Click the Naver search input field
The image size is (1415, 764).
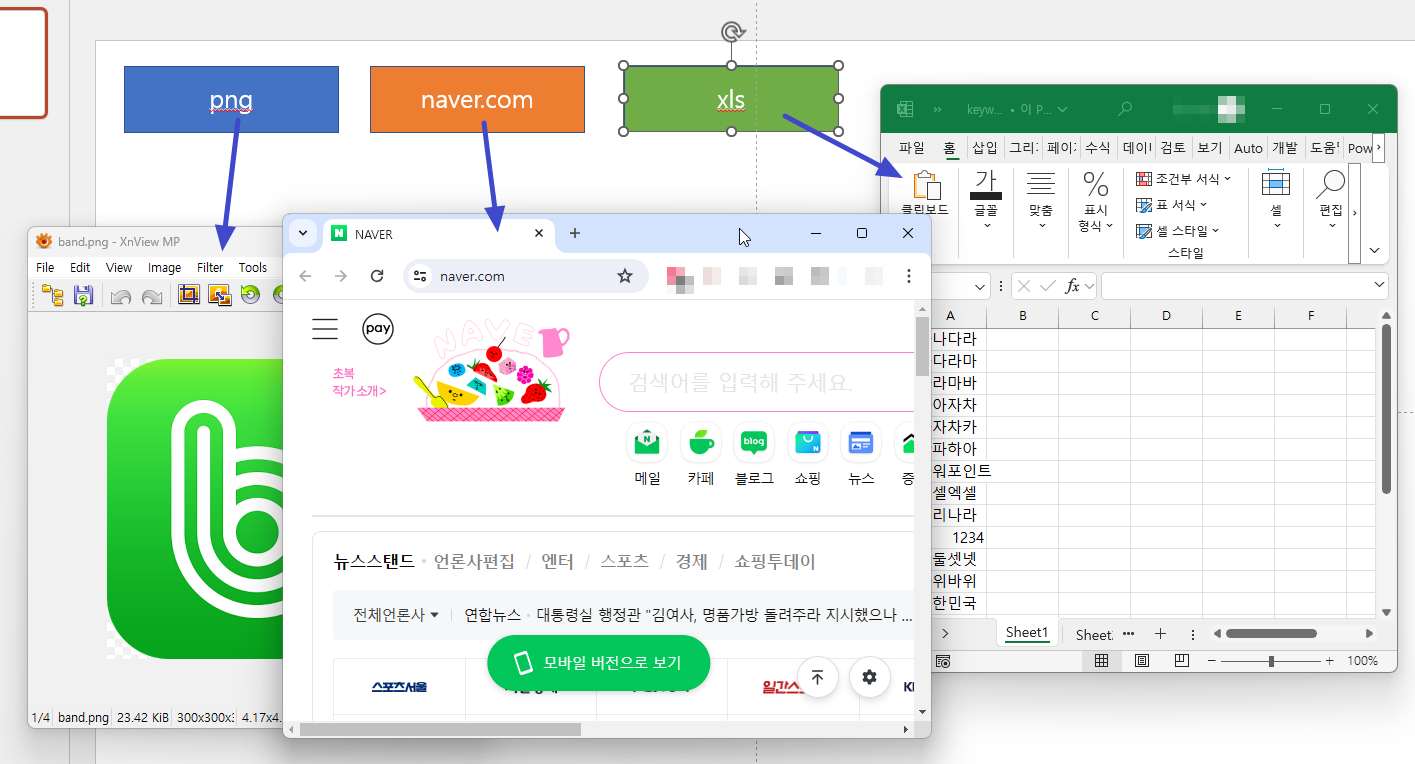point(756,382)
